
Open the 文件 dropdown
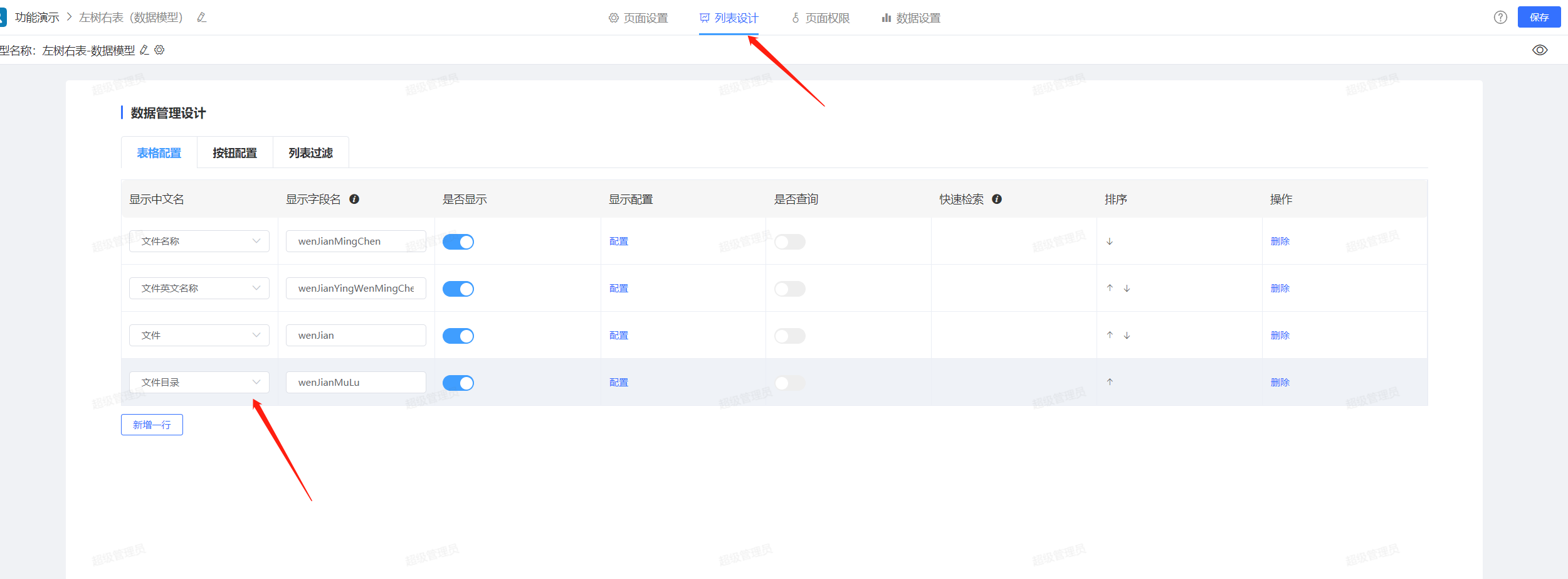[199, 336]
